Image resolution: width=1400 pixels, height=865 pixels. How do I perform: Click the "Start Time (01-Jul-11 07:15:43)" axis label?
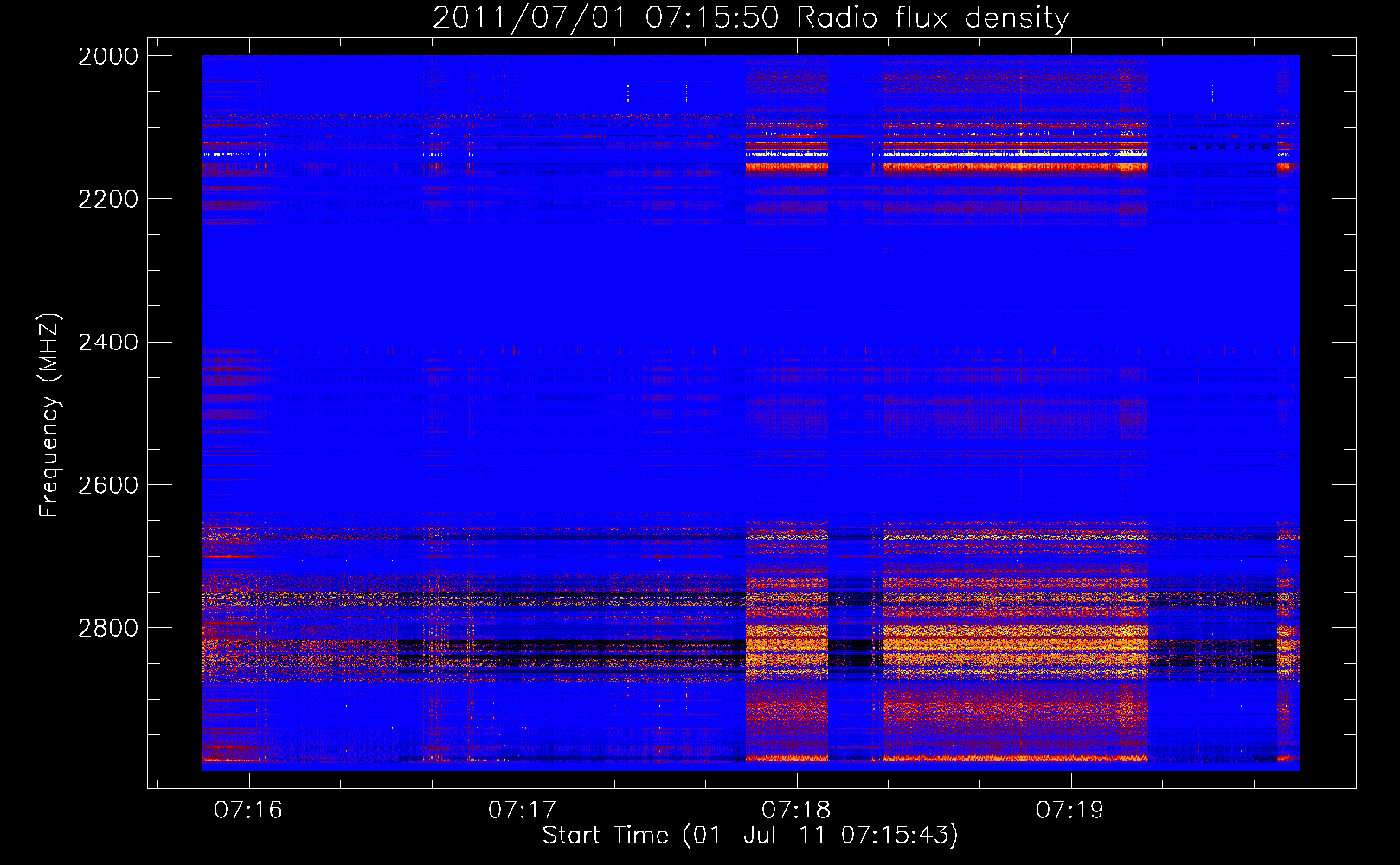click(x=750, y=836)
